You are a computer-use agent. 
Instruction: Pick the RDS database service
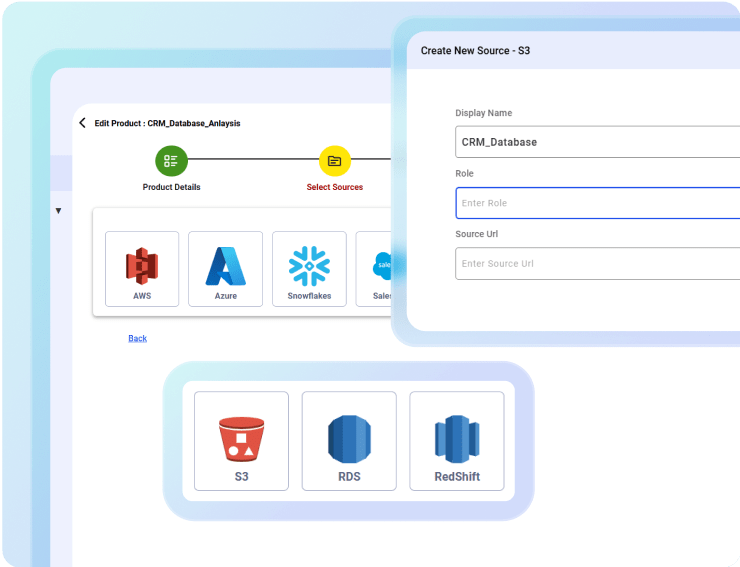[349, 441]
